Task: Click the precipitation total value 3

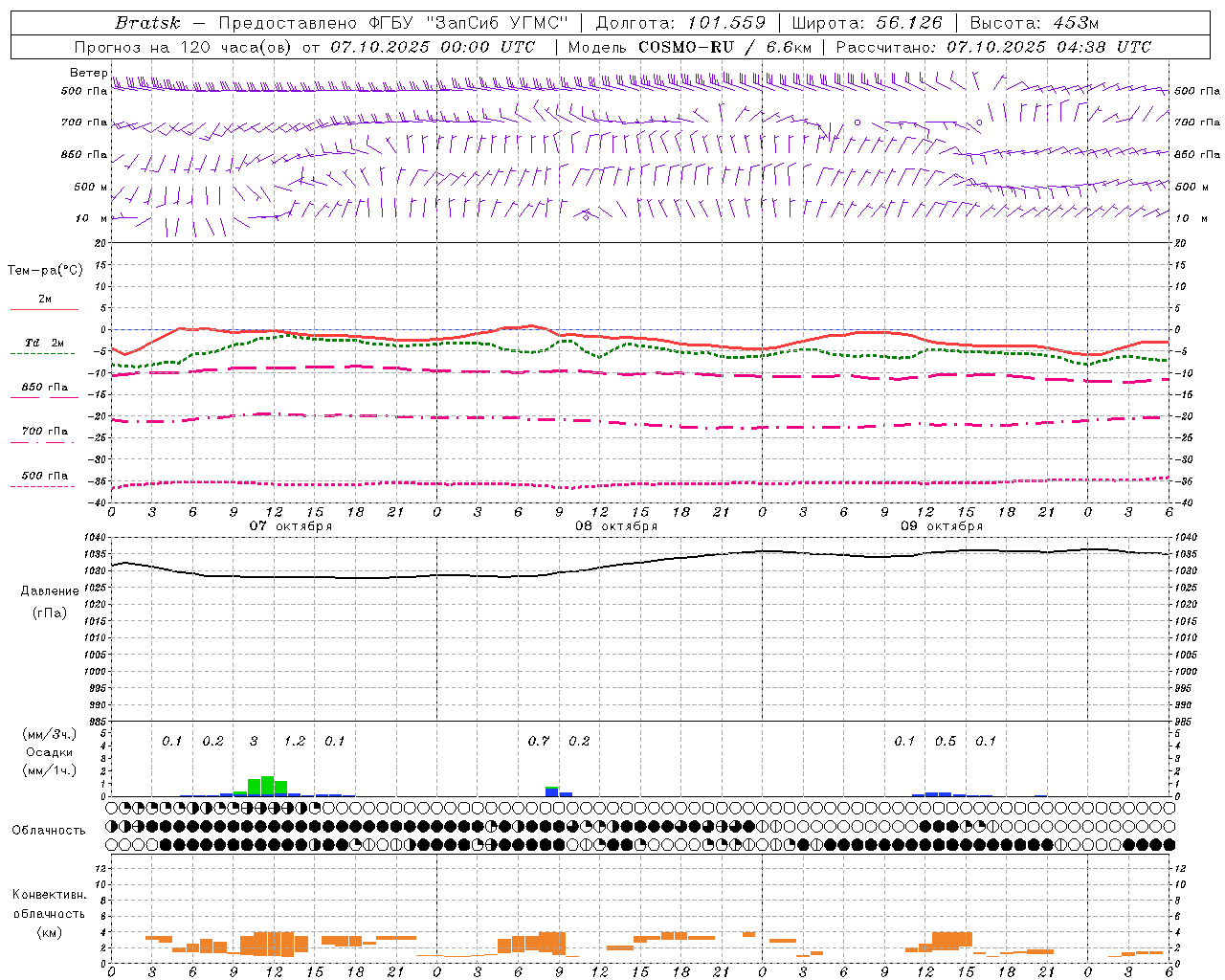Action: pyautogui.click(x=254, y=742)
